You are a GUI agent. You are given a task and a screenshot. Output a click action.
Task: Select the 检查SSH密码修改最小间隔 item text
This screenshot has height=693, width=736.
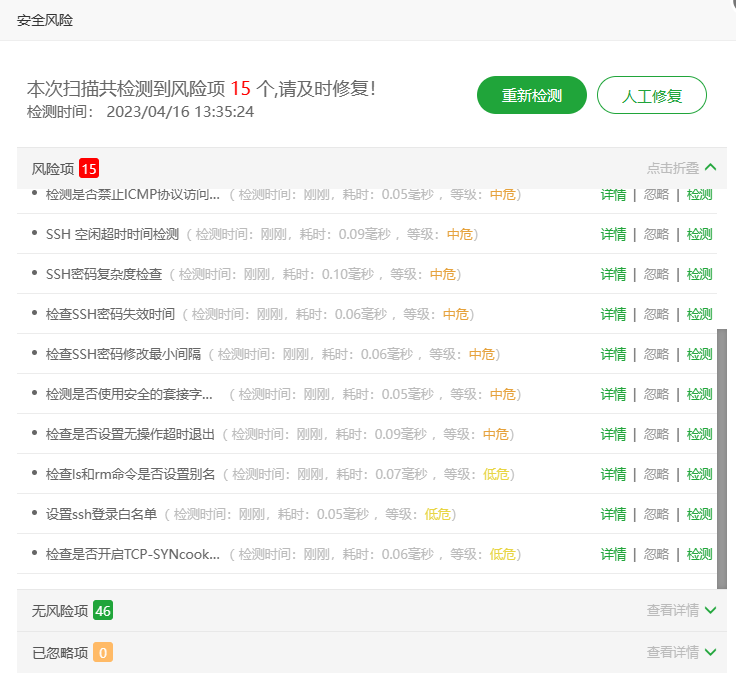tap(123, 354)
